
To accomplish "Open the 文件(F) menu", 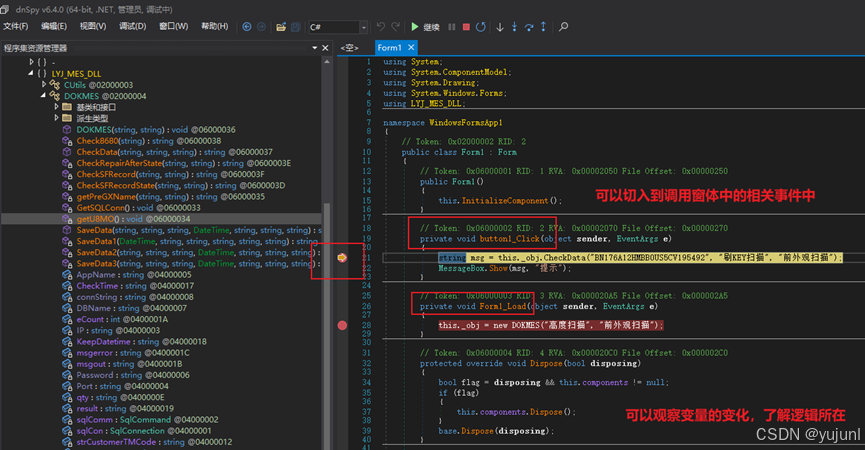I will (x=15, y=26).
